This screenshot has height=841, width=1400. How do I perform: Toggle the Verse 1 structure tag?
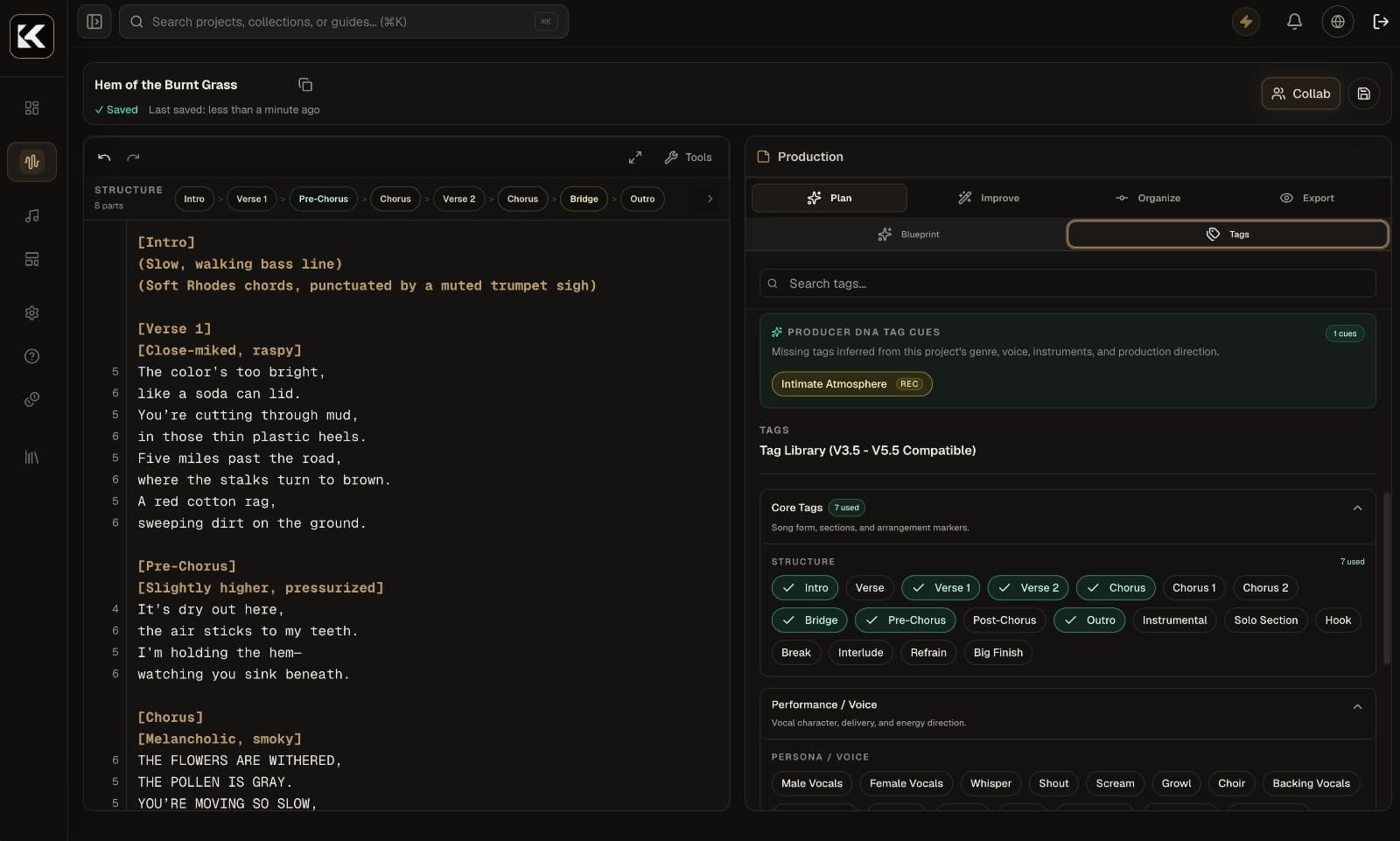tap(941, 588)
